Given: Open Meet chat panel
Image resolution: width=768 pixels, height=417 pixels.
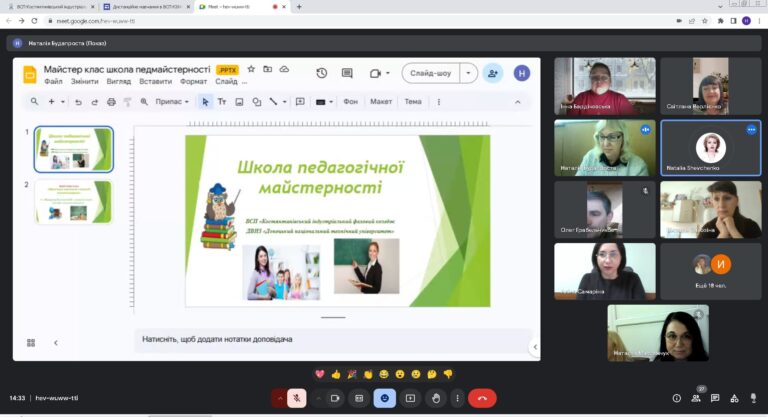Looking at the screenshot, I should 715,398.
